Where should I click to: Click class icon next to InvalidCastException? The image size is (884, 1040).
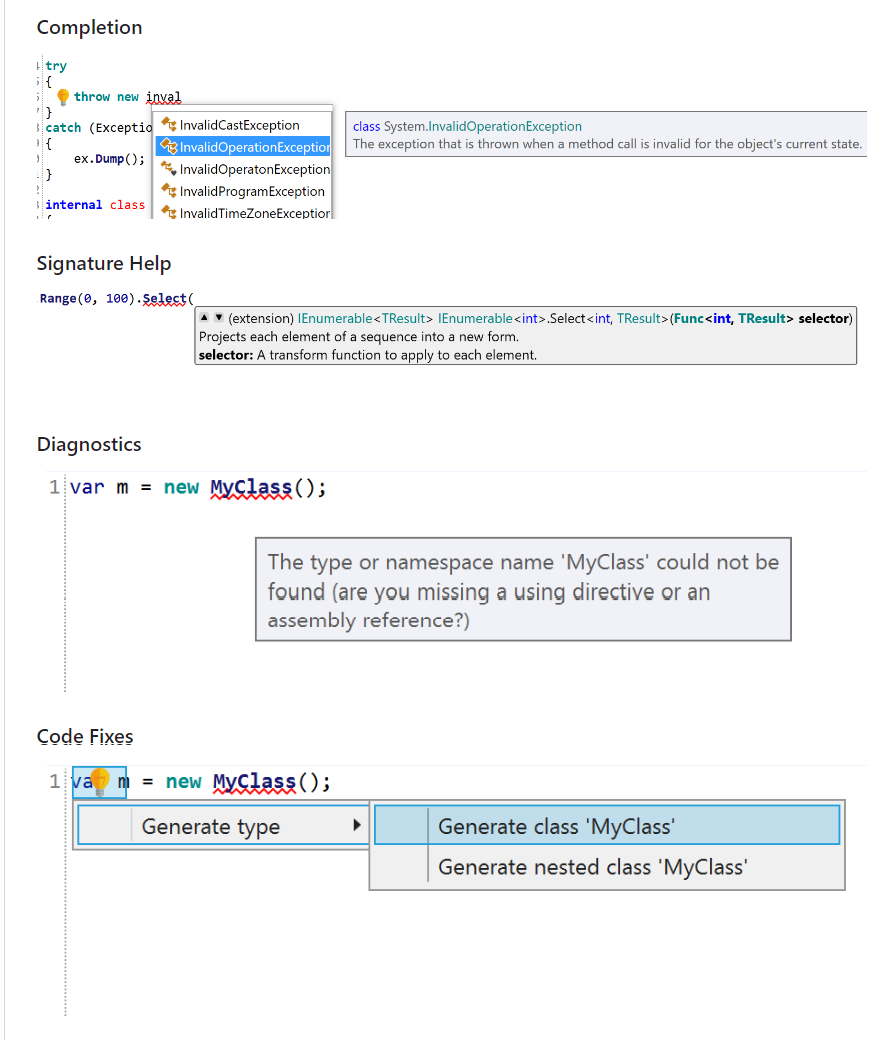169,125
